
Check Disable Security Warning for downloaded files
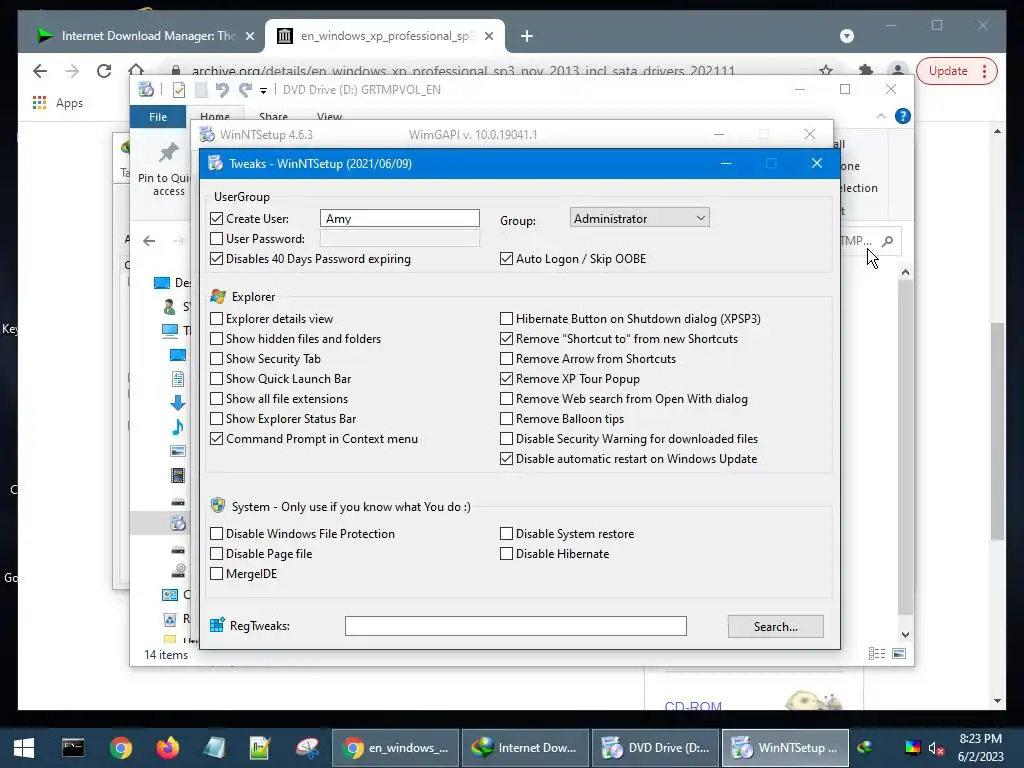(506, 439)
